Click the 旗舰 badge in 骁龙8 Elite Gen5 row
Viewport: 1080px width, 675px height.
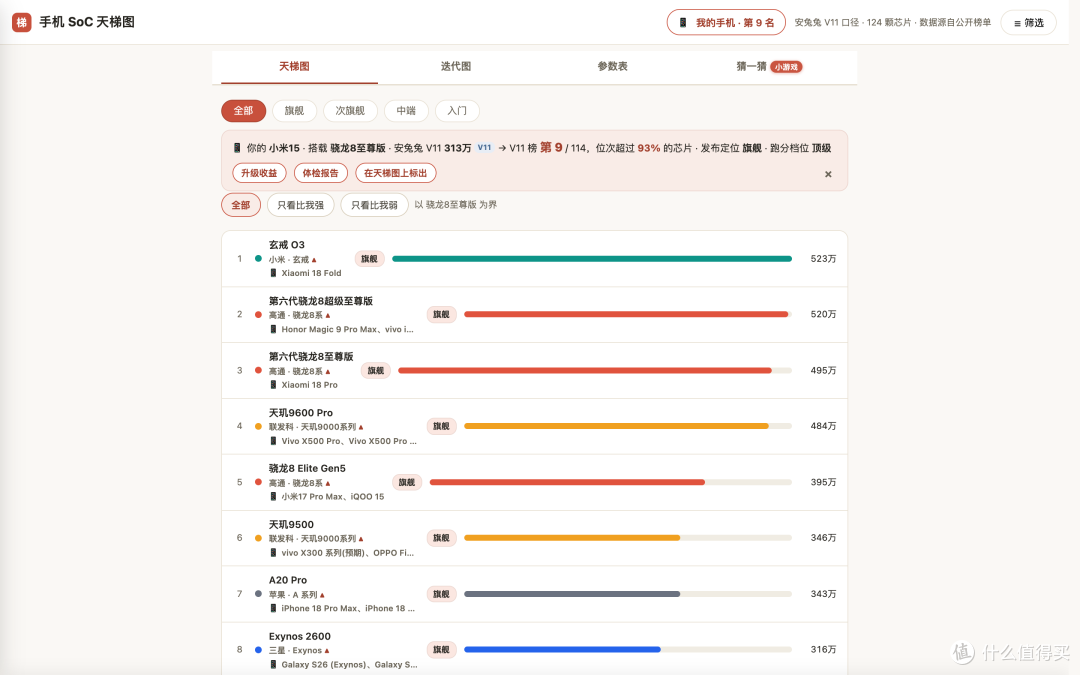coord(406,482)
